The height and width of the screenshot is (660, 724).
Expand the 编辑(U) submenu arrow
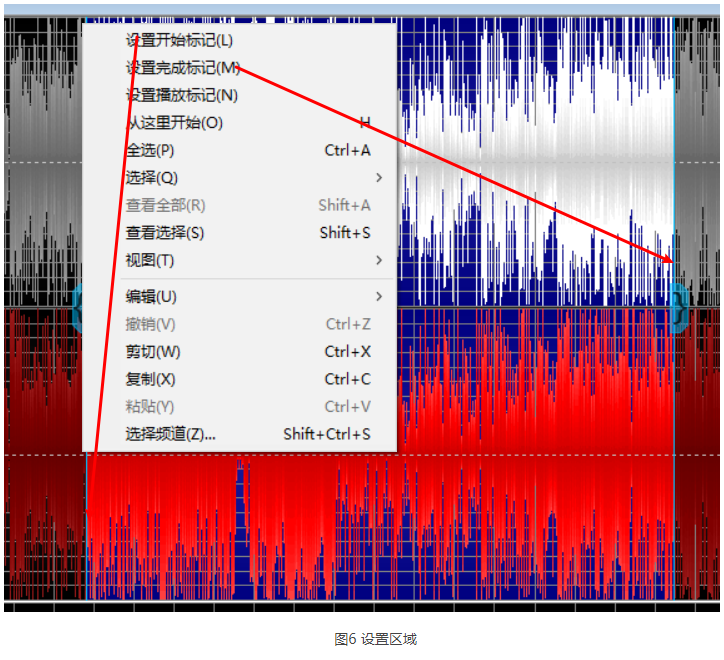pyautogui.click(x=379, y=297)
